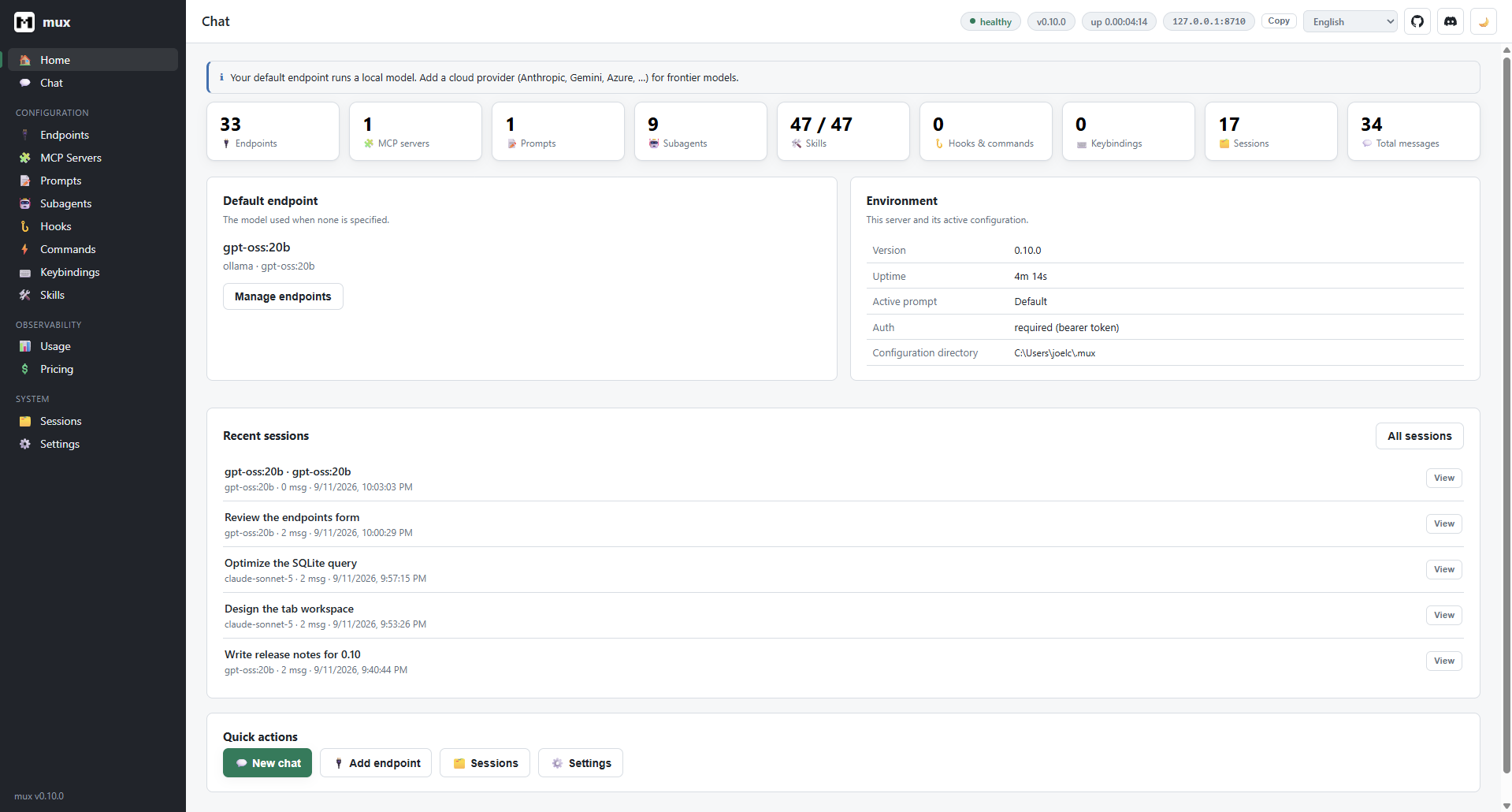Select the Pricing dollar icon in sidebar
Viewport: 1512px width, 812px height.
(25, 369)
